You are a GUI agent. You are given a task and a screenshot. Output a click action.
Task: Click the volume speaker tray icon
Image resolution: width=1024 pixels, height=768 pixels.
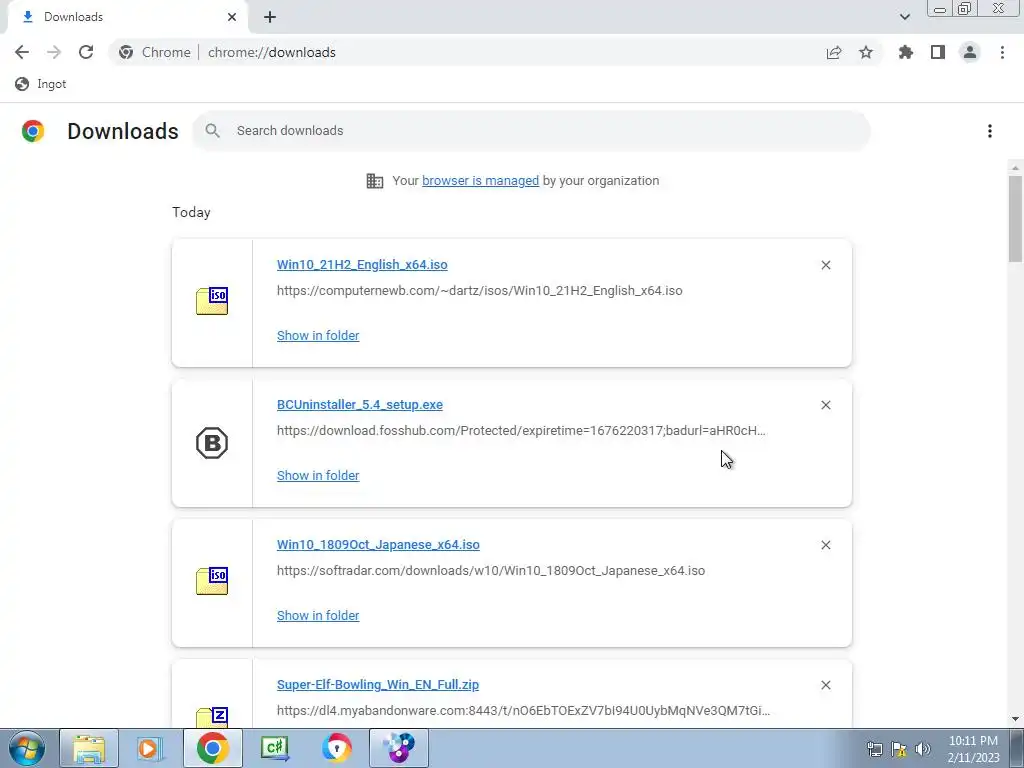point(923,749)
